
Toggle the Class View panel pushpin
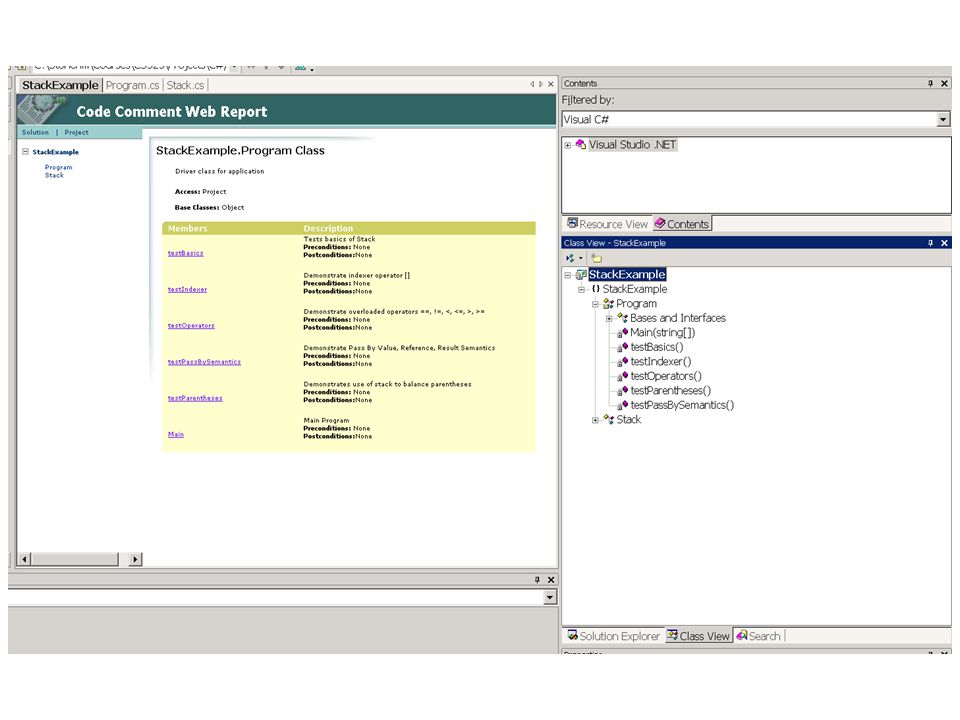pyautogui.click(x=930, y=243)
